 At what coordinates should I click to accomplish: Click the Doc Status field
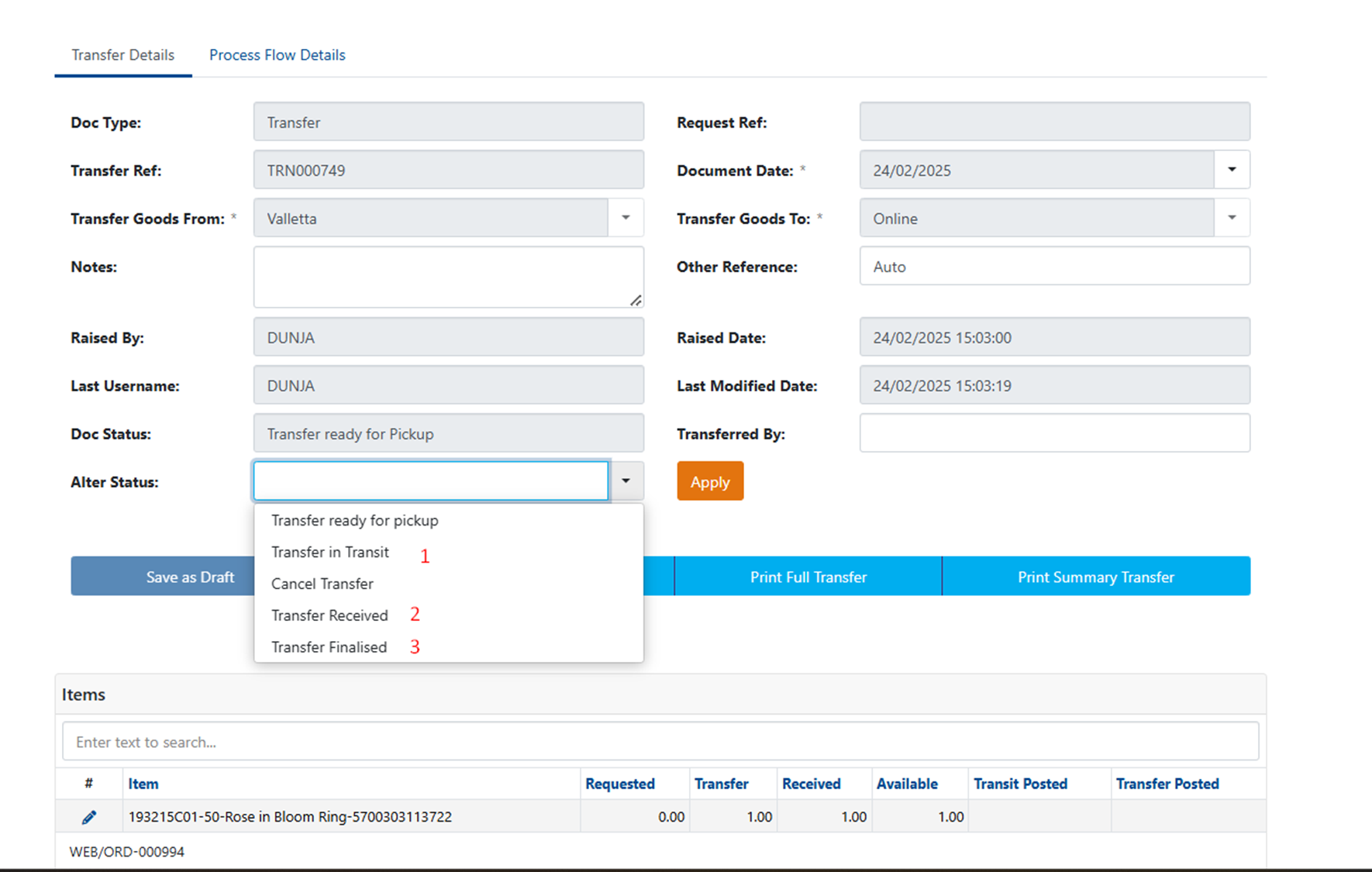tap(449, 433)
